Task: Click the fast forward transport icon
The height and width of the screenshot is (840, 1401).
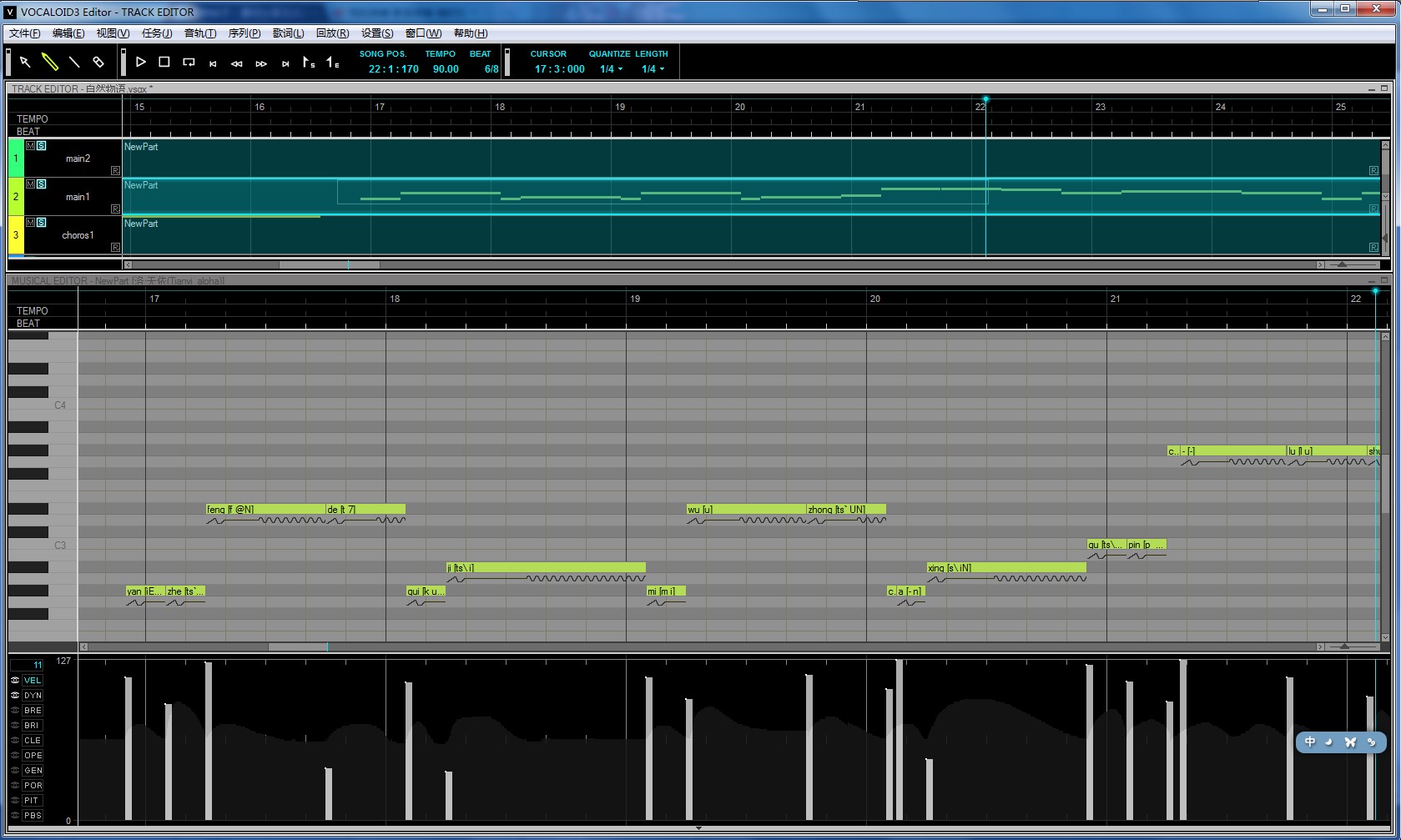Action: tap(261, 63)
